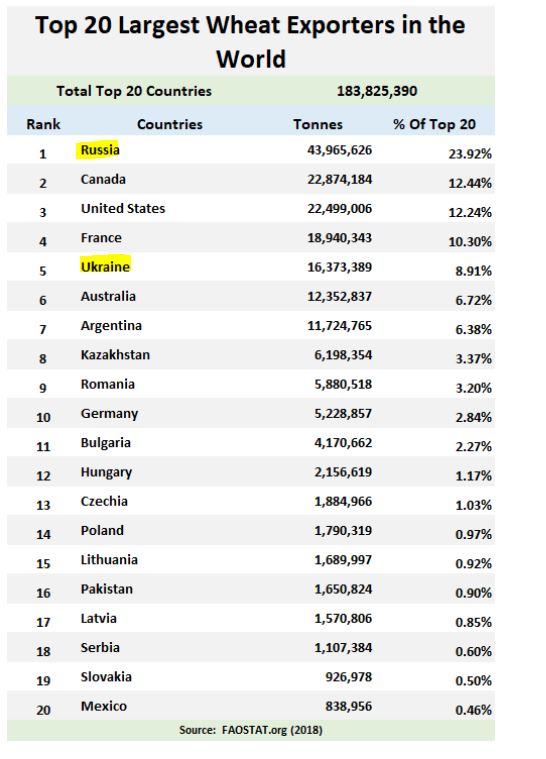546x759 pixels.
Task: Click Germany's tonnes value 5,228,857
Action: point(343,413)
